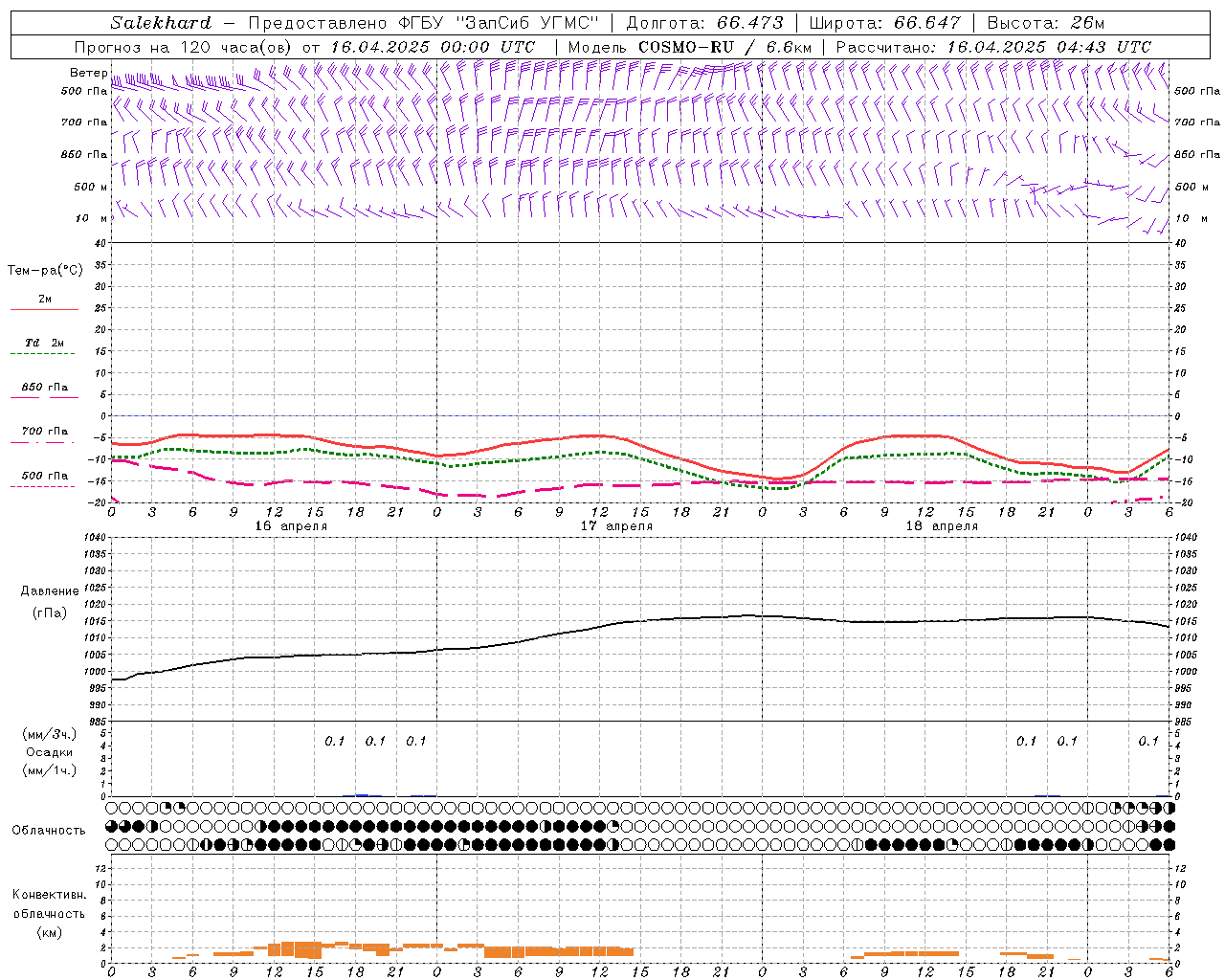
Task: Click the Тем-ра(°C) axis label
Action: (45, 270)
